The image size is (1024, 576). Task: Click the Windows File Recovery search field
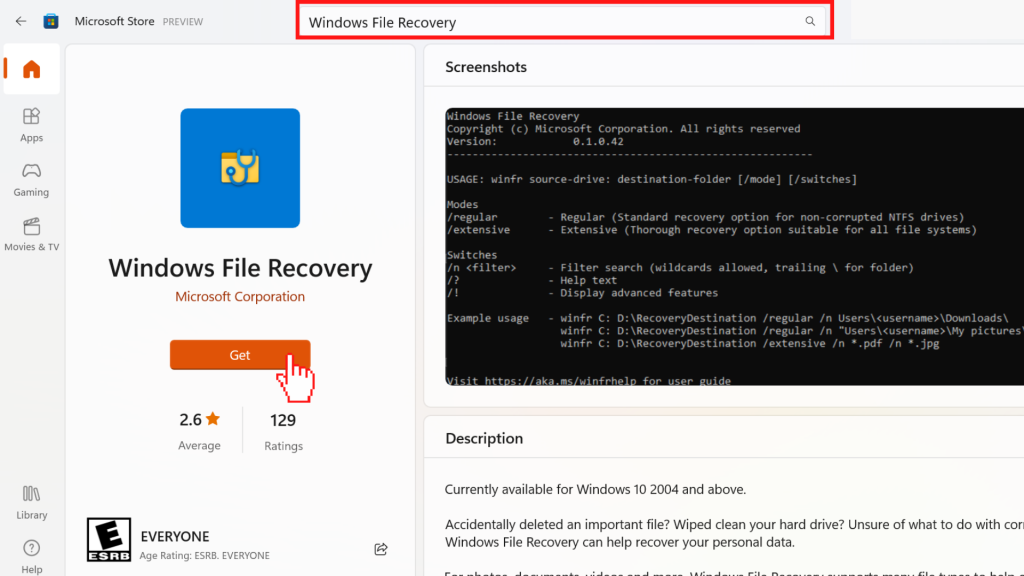[x=564, y=22]
